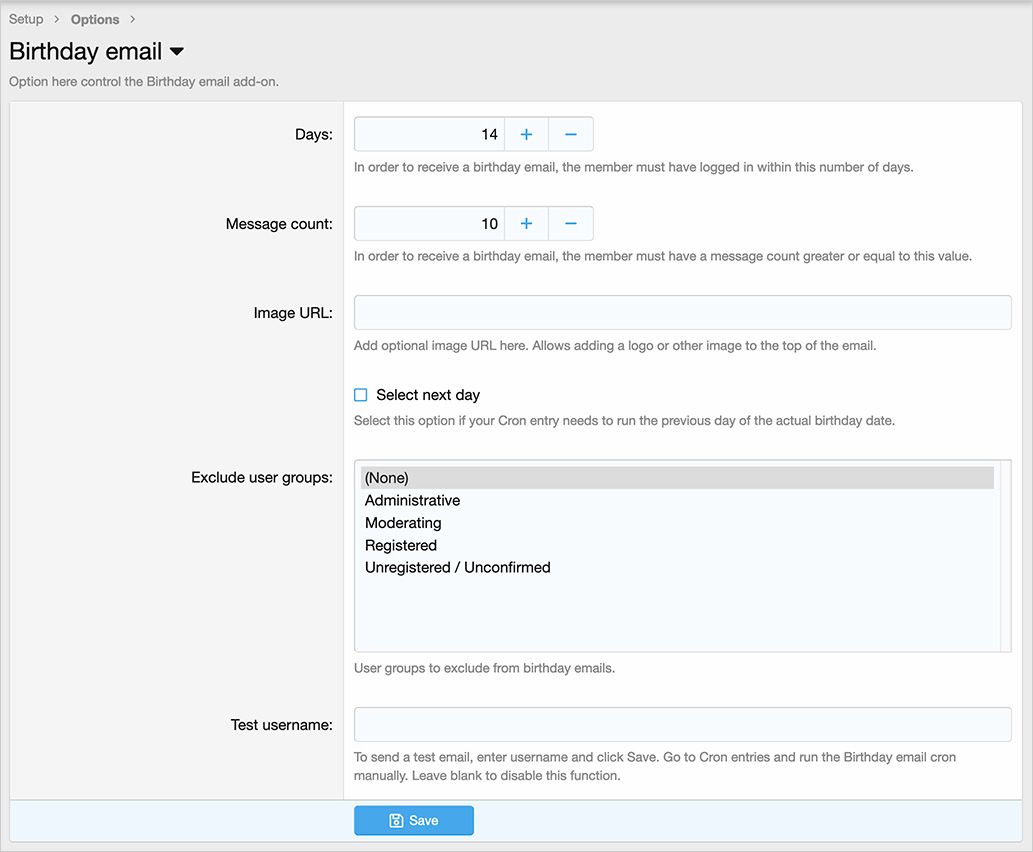Click the Image URL text field
Screen dimensions: 1033x852
(x=682, y=313)
